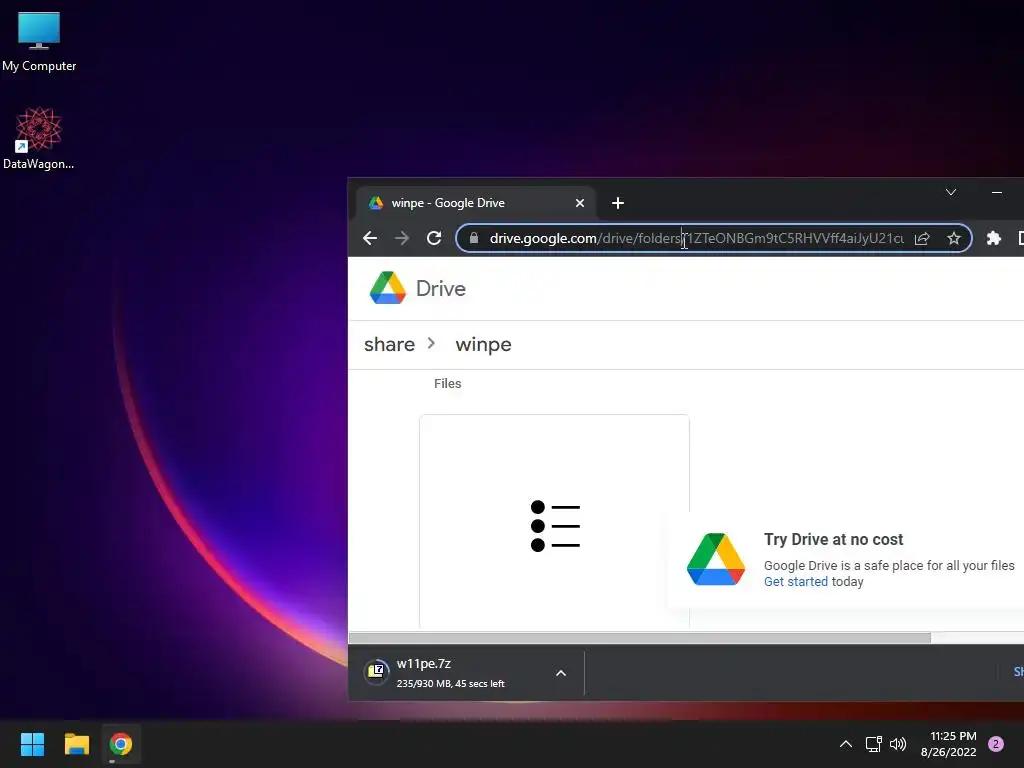Click Try Drive at no cost heading
This screenshot has width=1024, height=768.
tap(833, 539)
